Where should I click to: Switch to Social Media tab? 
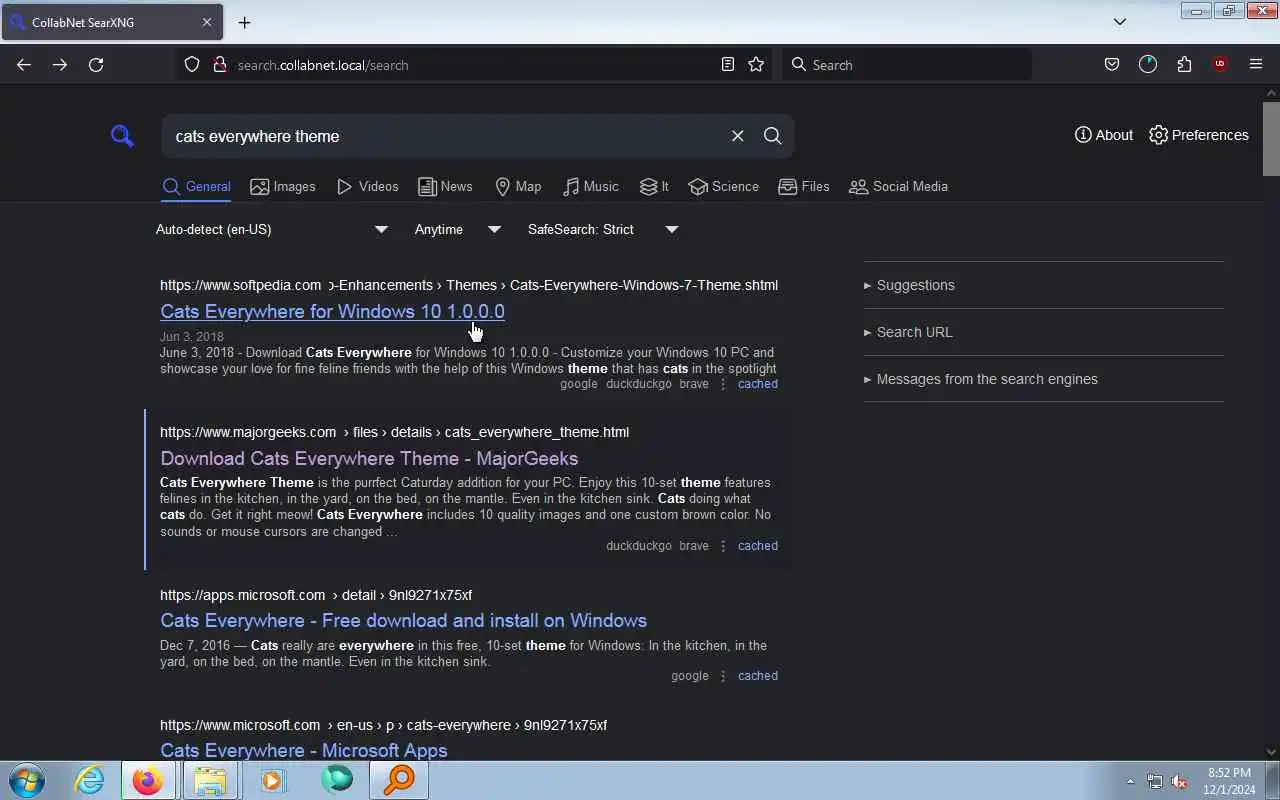click(x=898, y=187)
